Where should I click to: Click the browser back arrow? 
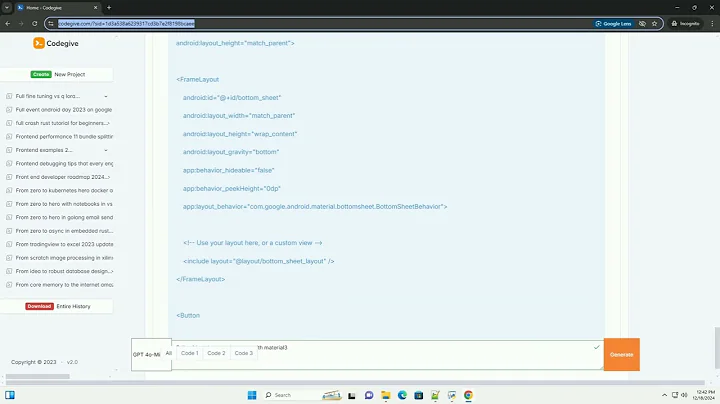coord(8,23)
